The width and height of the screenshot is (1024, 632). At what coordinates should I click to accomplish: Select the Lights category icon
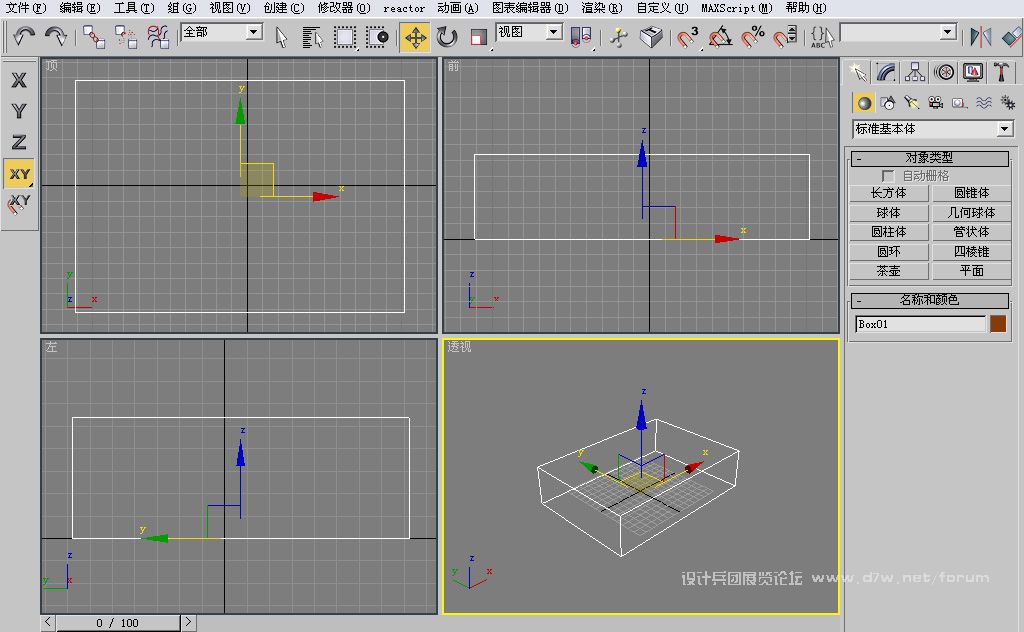click(x=912, y=103)
